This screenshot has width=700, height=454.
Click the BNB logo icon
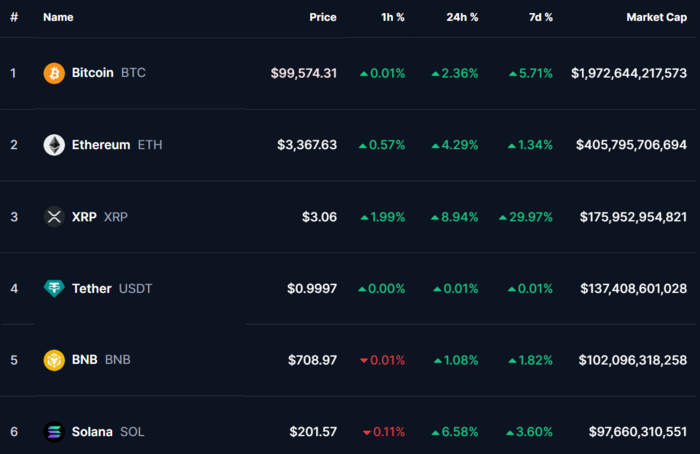tap(54, 360)
